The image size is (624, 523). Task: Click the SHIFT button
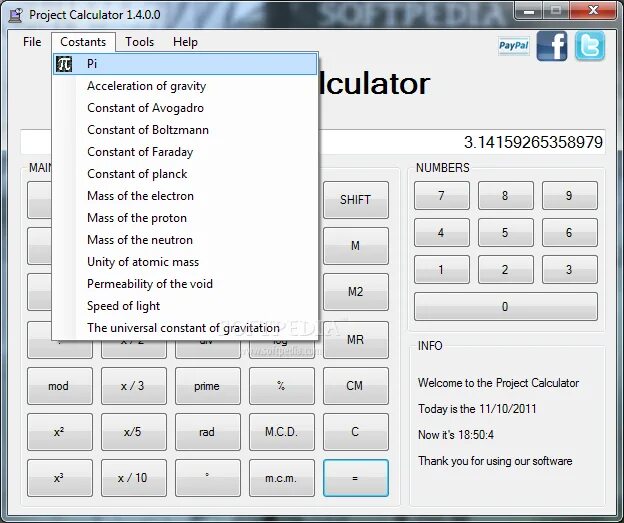[x=356, y=200]
